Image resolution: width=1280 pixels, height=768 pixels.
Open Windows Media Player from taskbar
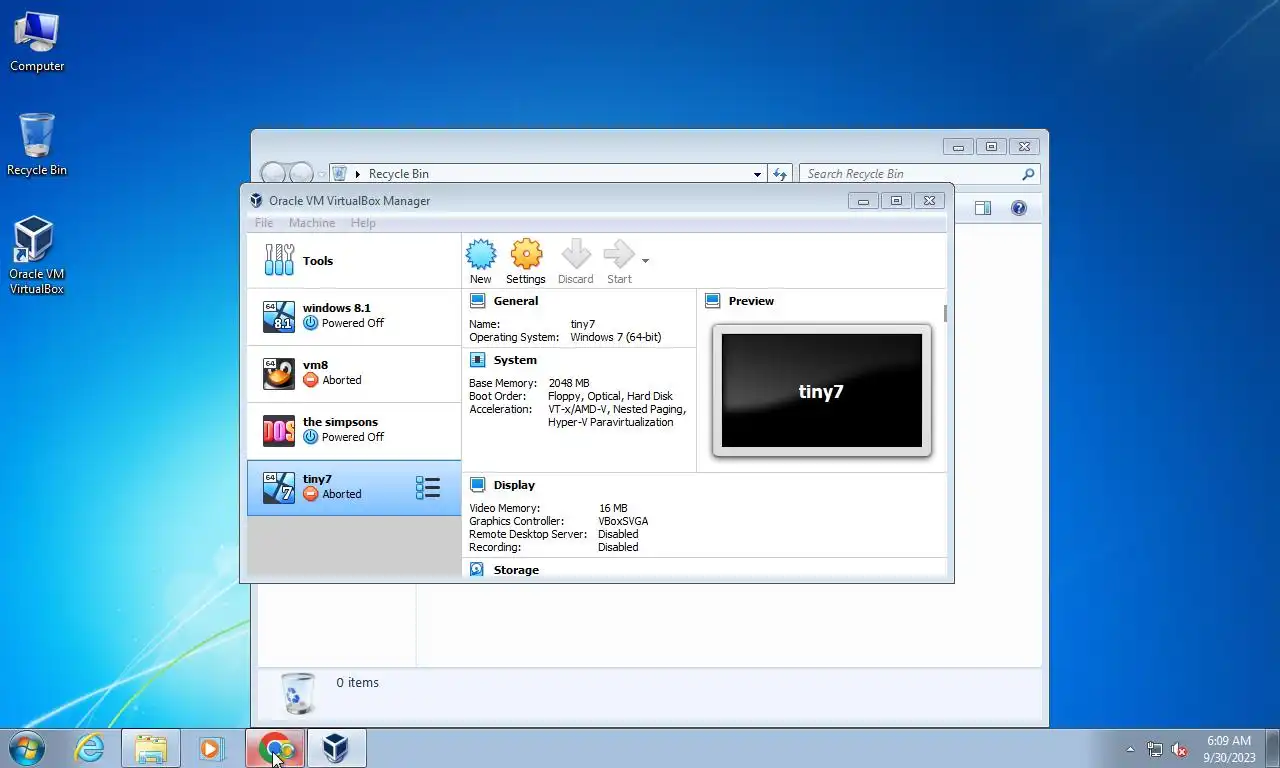pos(211,748)
